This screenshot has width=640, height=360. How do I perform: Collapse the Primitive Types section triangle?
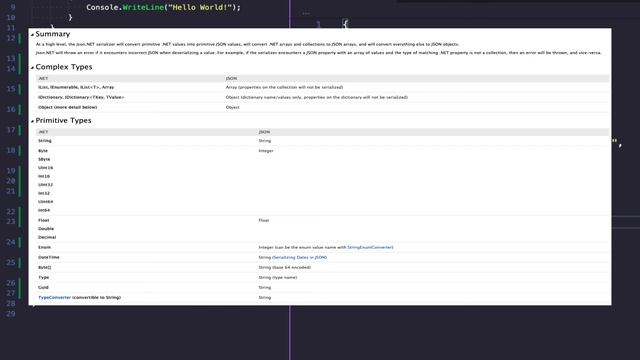click(x=32, y=121)
